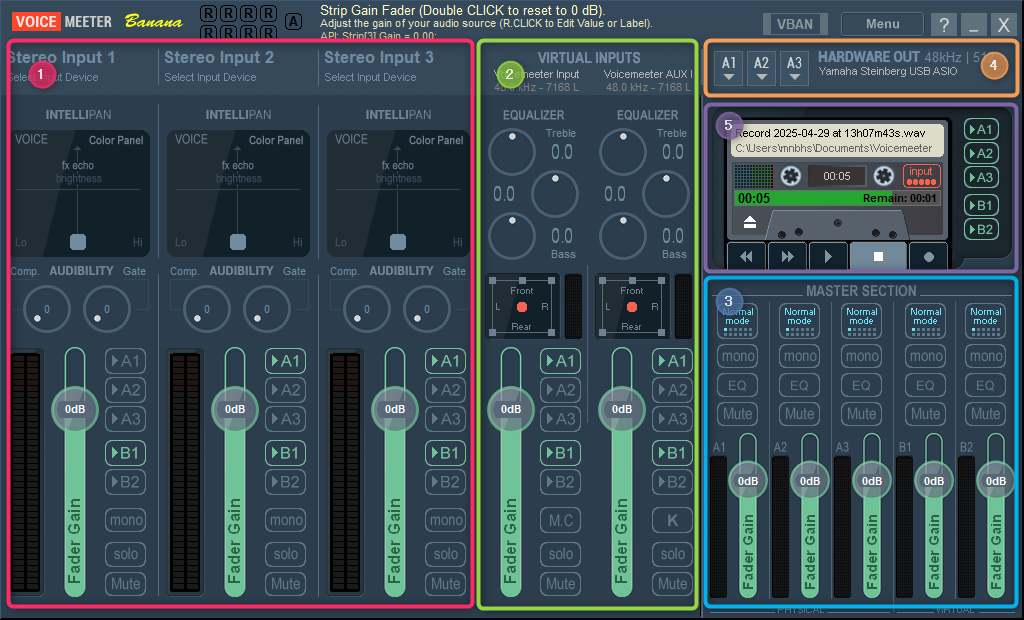Change Normal mode on B2 master bus

pyautogui.click(x=985, y=321)
